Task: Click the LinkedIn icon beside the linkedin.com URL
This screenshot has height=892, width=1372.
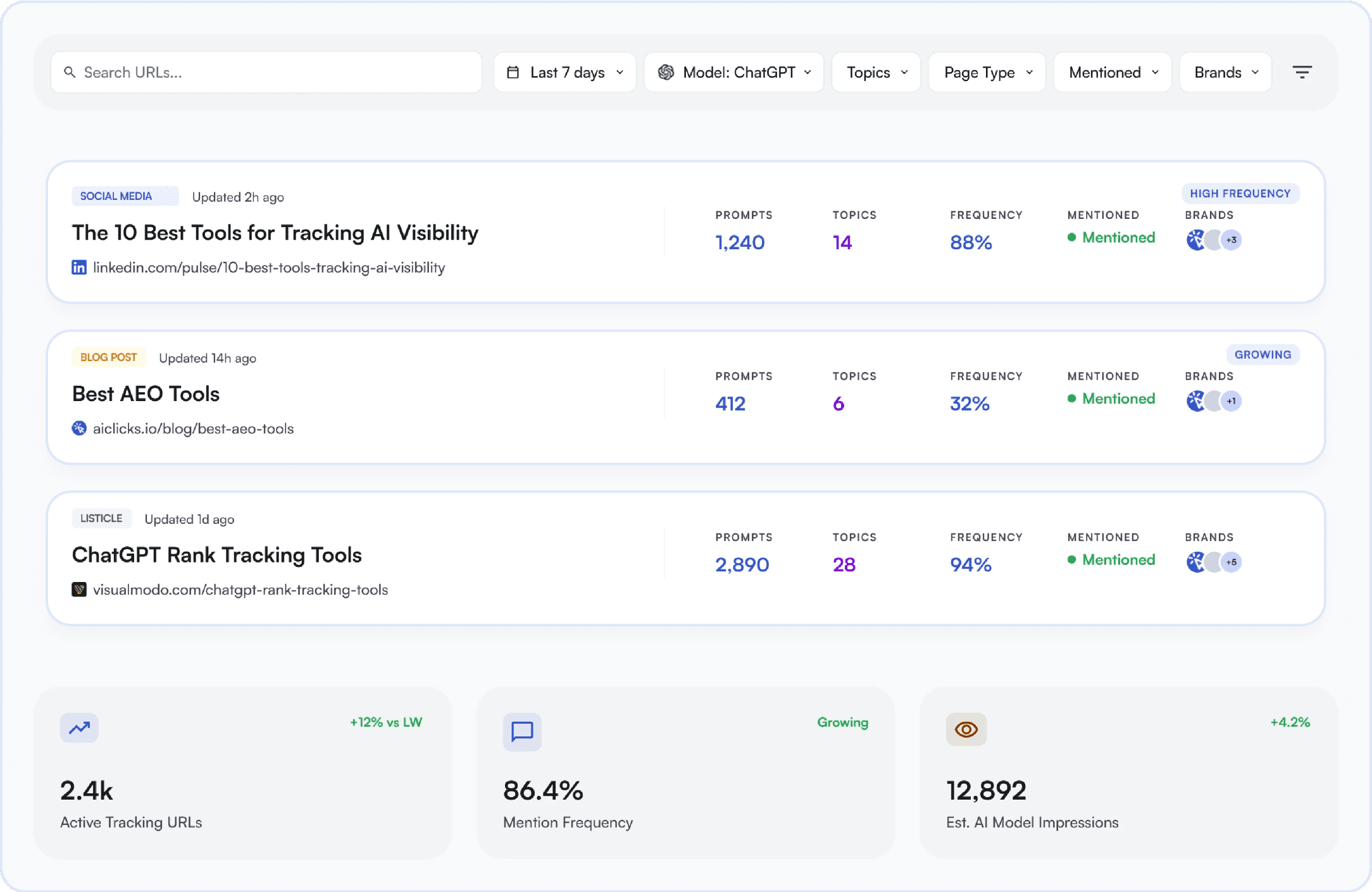Action: 79,268
